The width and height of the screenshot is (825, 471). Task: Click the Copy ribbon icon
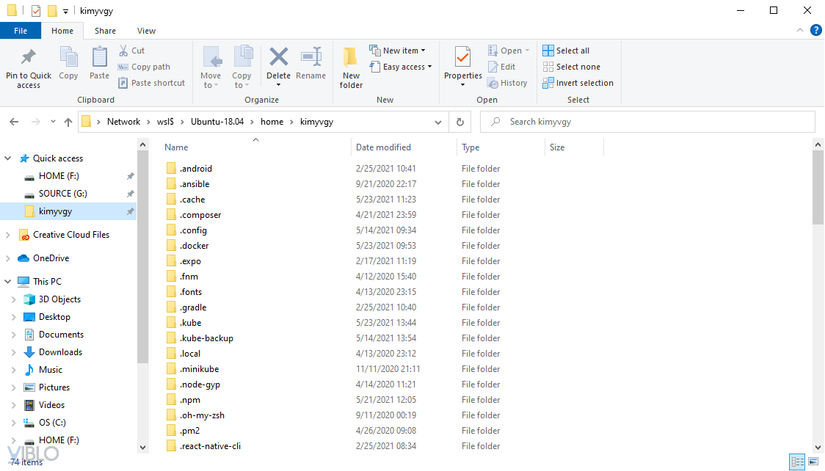point(68,57)
